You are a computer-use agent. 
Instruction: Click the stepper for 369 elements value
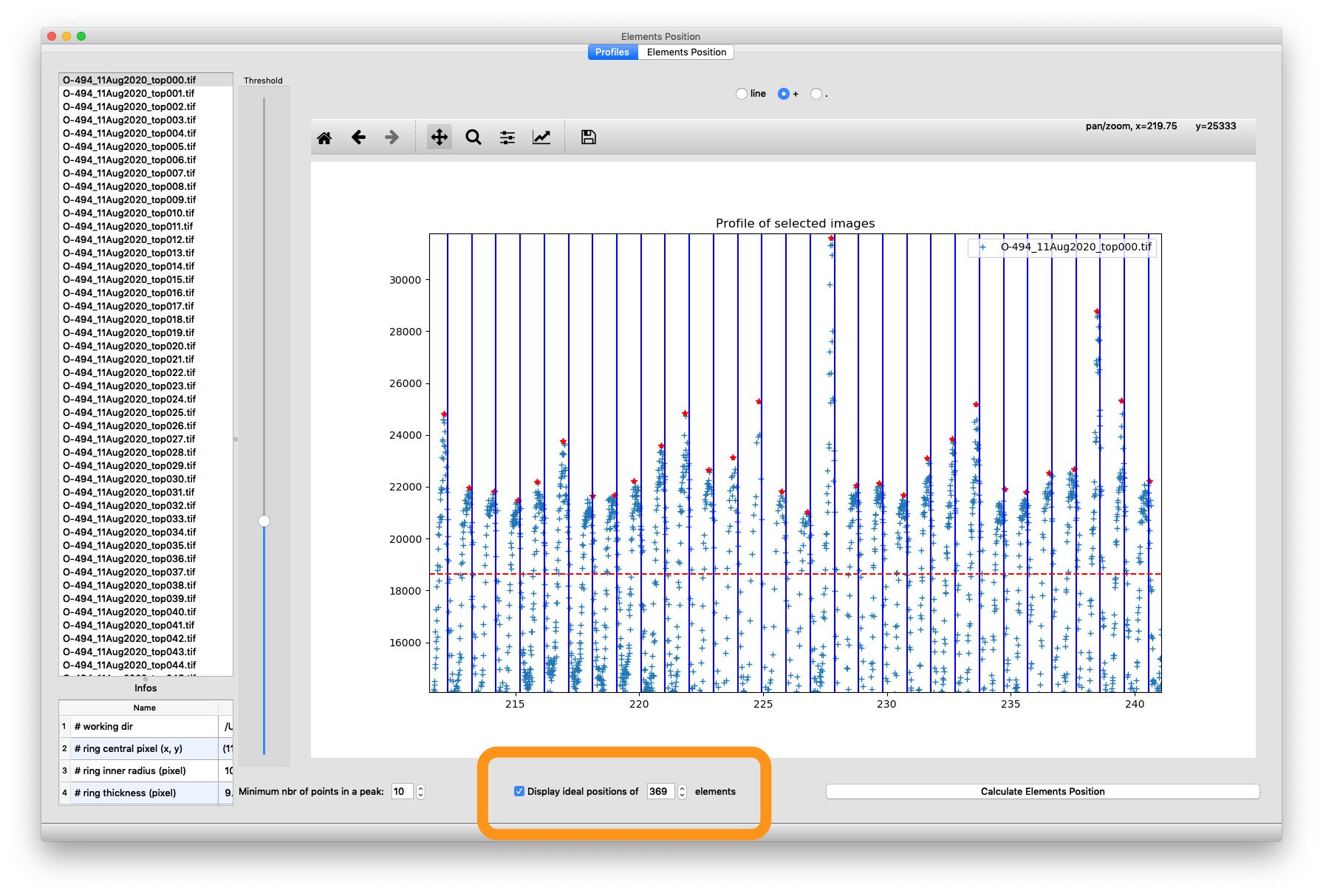(x=682, y=792)
